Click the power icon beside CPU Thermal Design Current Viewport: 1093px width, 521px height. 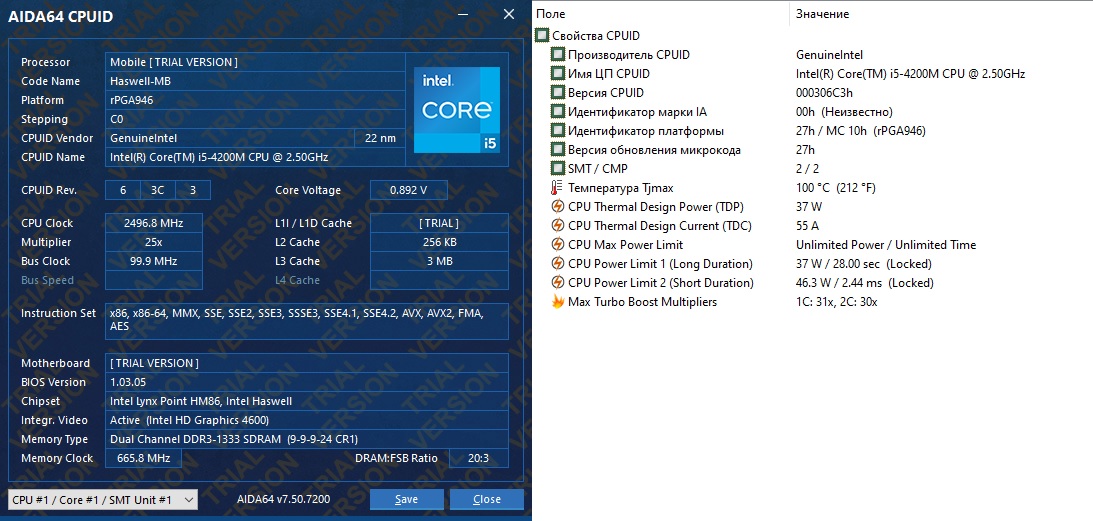[x=558, y=226]
